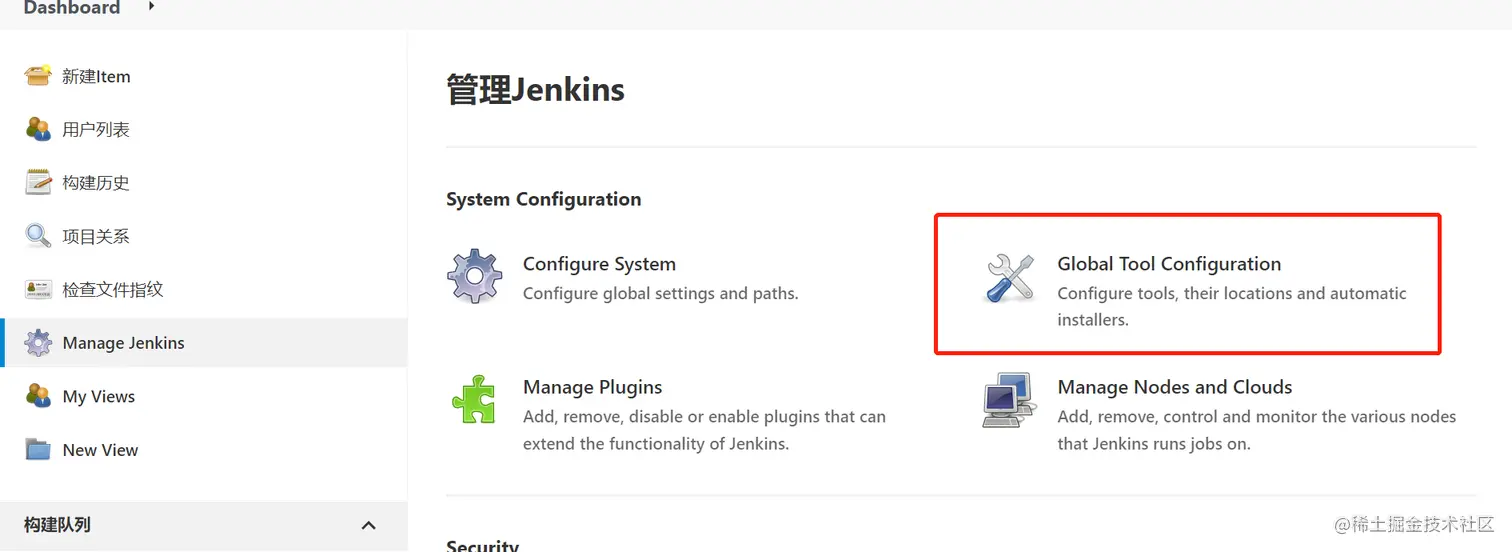Click the 检查文件指纹 ID card icon

tap(38, 289)
